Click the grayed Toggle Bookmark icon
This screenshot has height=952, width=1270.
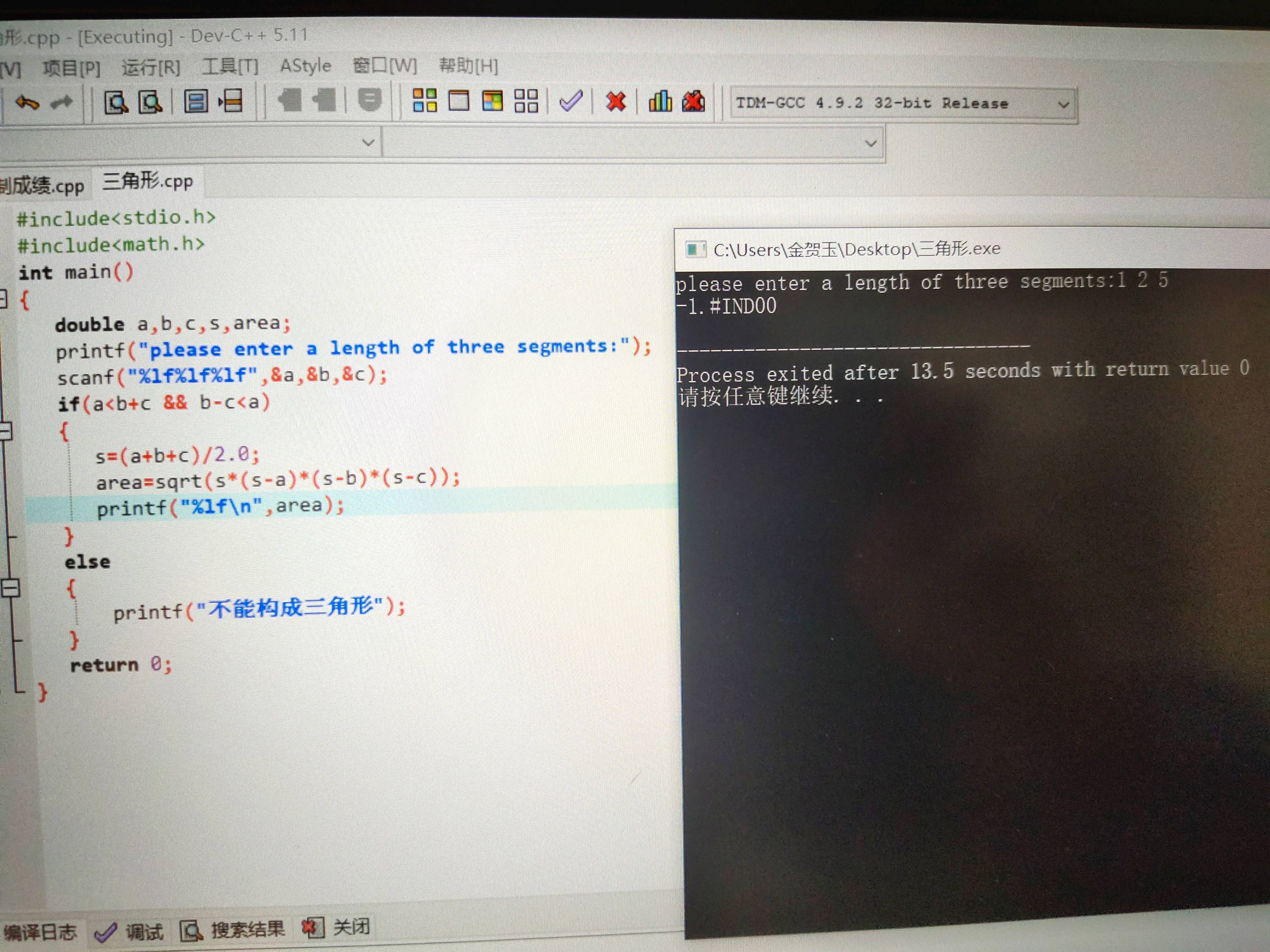(290, 100)
